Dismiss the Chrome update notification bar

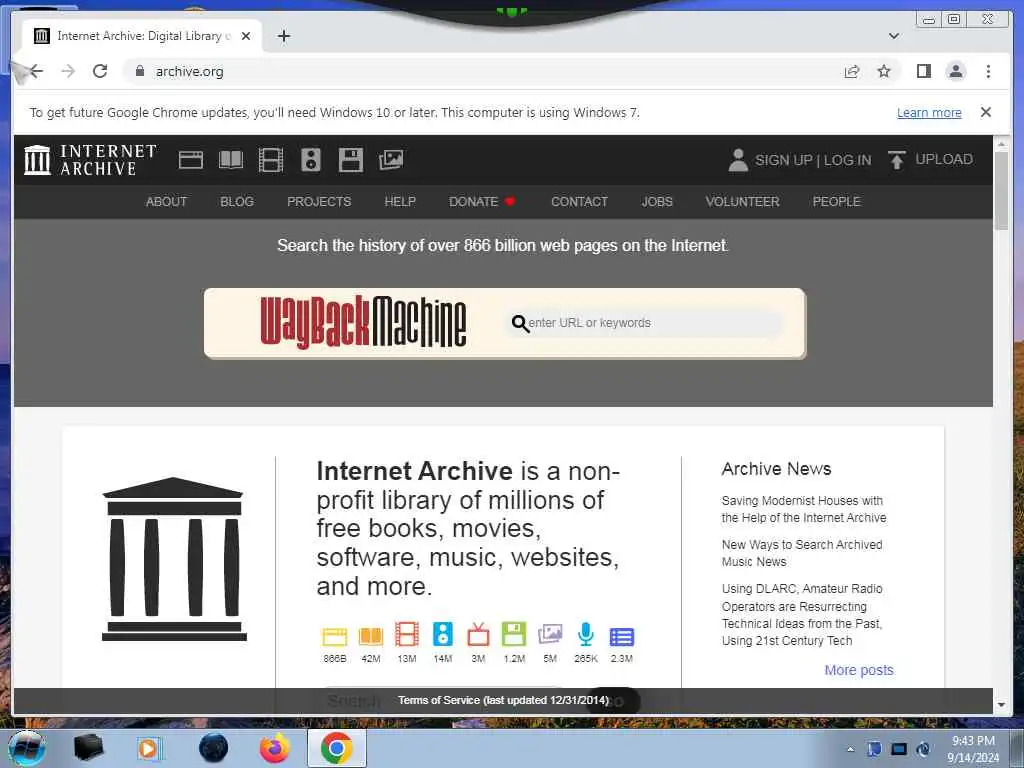(986, 112)
